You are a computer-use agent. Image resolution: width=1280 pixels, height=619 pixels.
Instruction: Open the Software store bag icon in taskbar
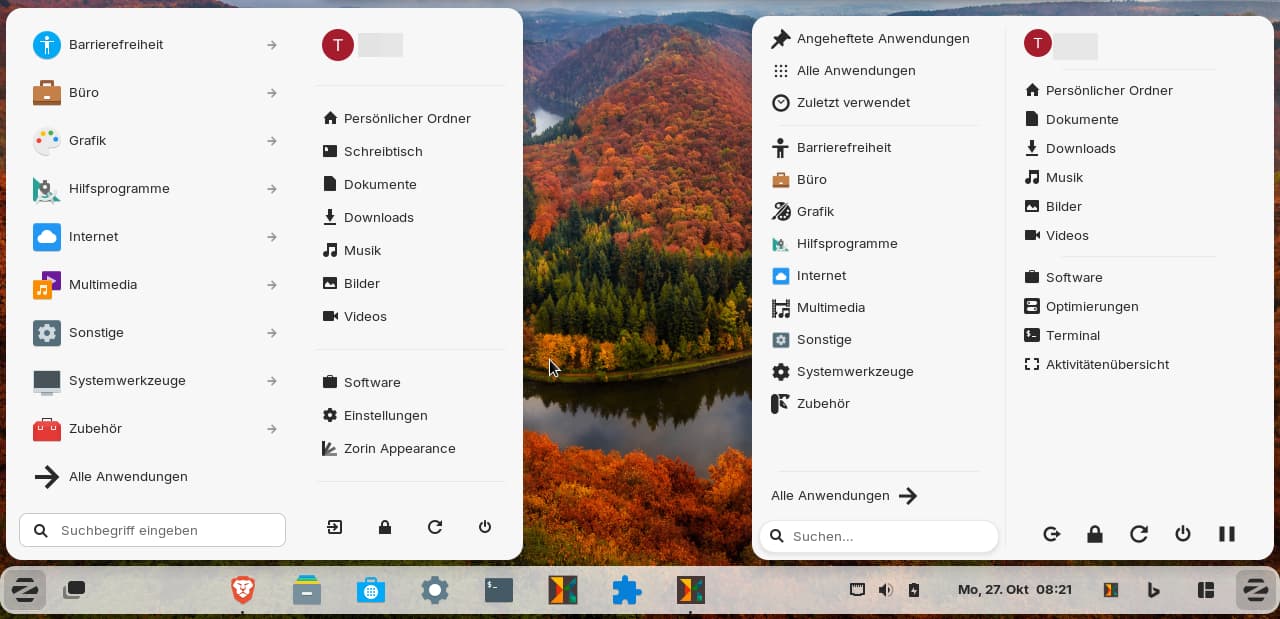(x=371, y=590)
